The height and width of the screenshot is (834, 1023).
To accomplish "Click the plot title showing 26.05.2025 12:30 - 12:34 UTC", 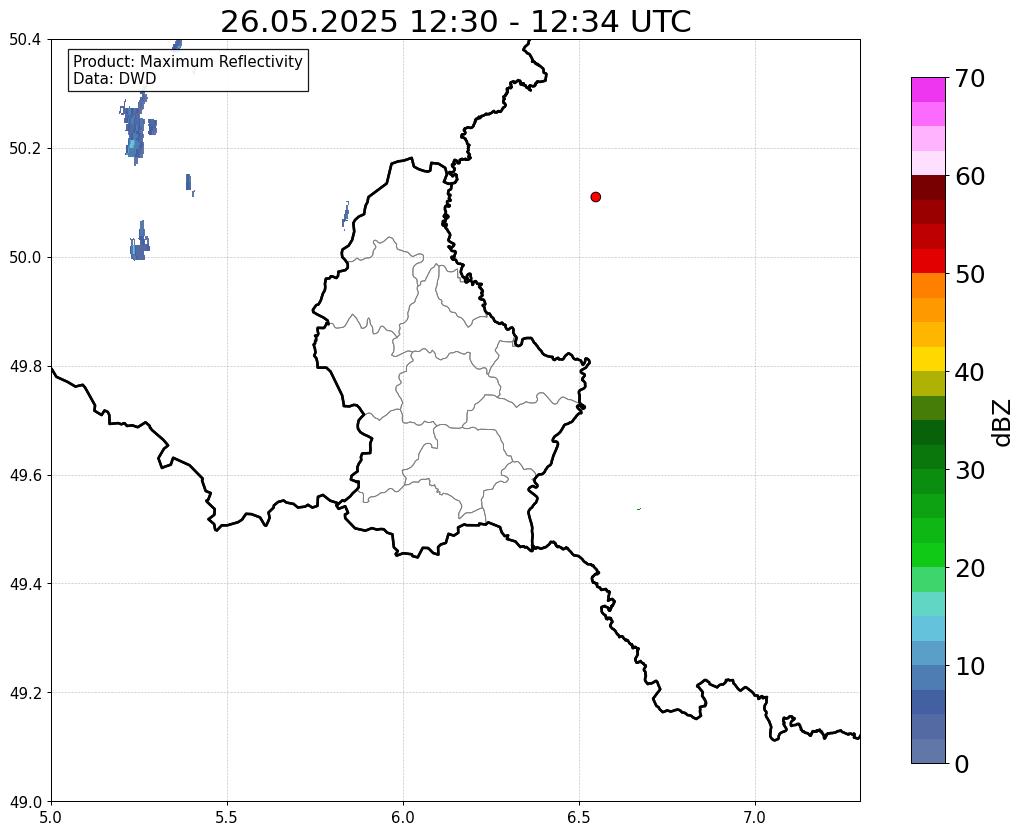I will pyautogui.click(x=455, y=22).
